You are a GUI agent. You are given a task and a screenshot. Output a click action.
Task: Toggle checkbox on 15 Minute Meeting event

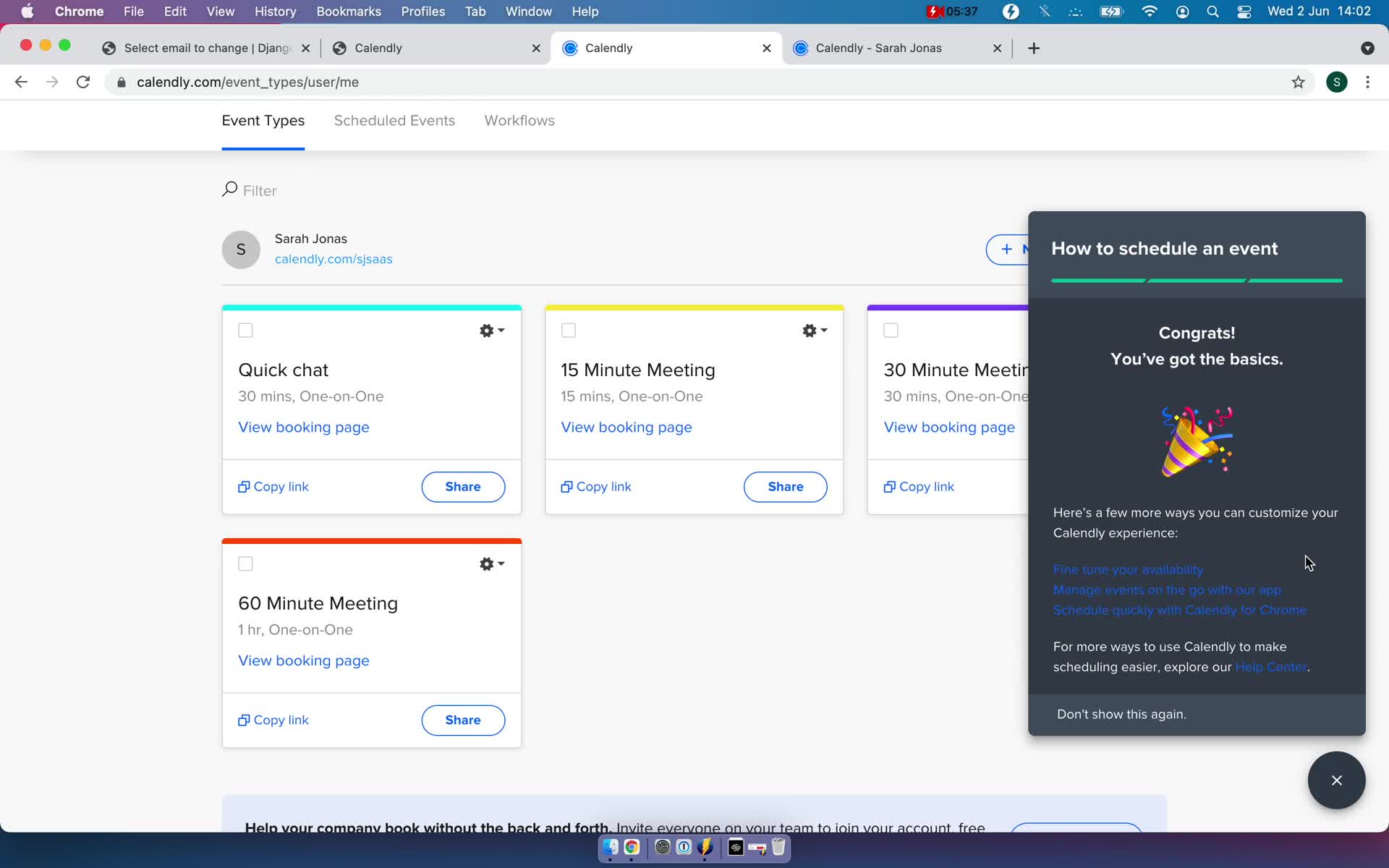[569, 330]
